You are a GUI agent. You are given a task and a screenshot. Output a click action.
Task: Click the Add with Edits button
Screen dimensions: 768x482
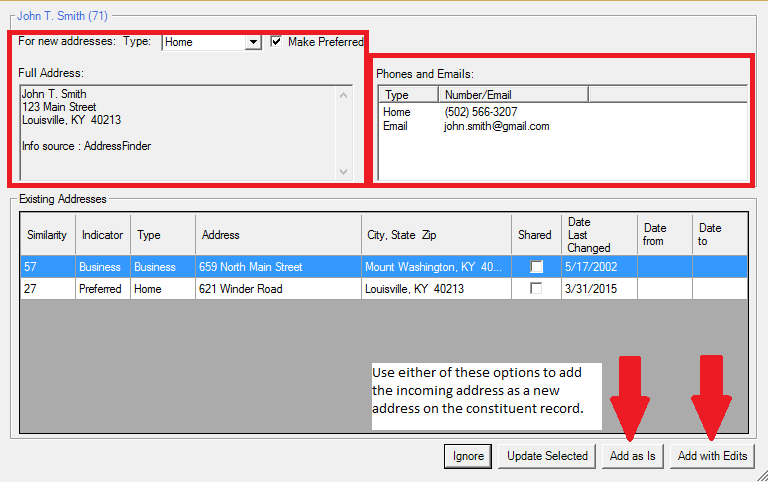click(x=712, y=456)
